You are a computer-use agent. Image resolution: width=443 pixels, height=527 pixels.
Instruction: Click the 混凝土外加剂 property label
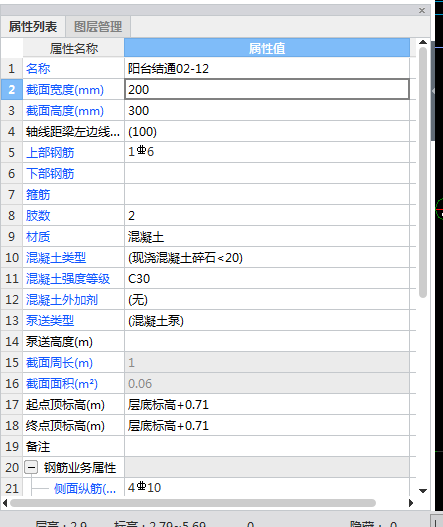click(62, 299)
